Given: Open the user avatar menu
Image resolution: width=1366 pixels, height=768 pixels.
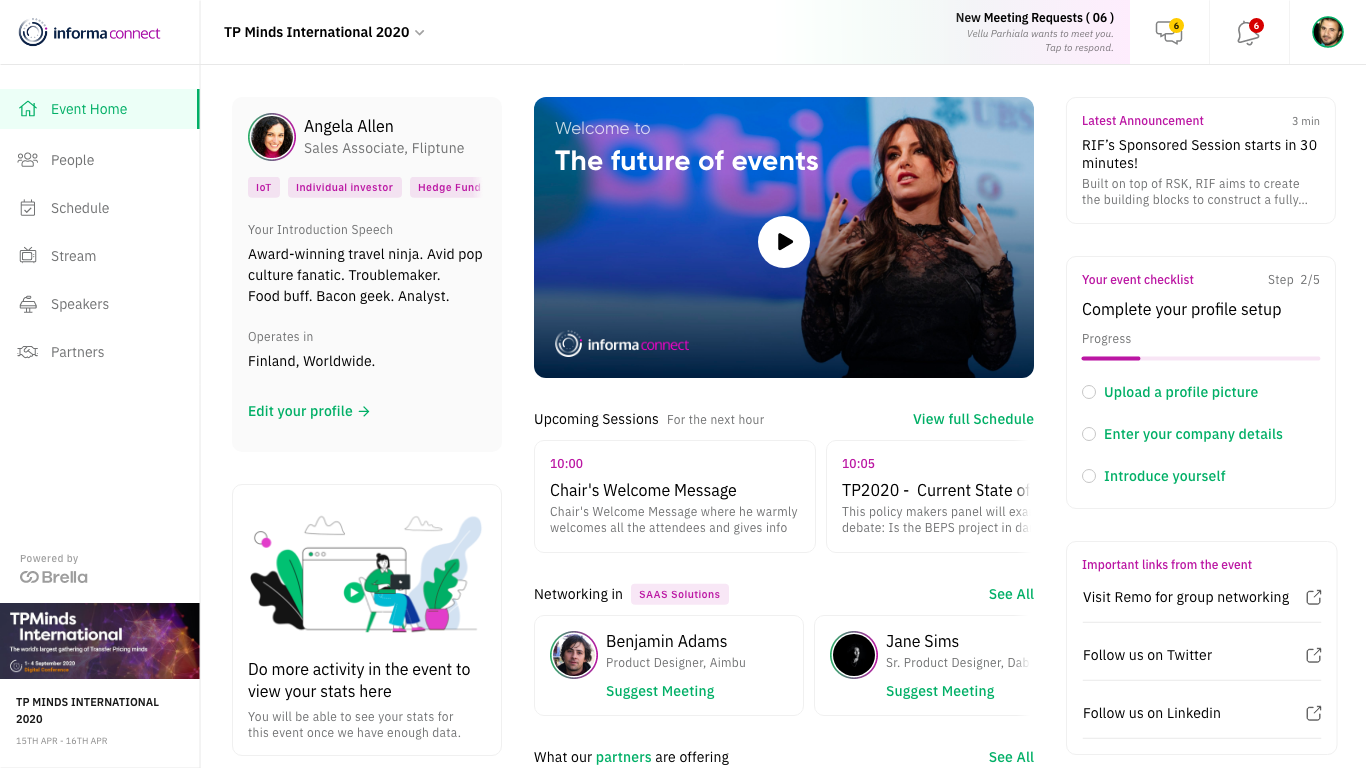Looking at the screenshot, I should coord(1328,32).
